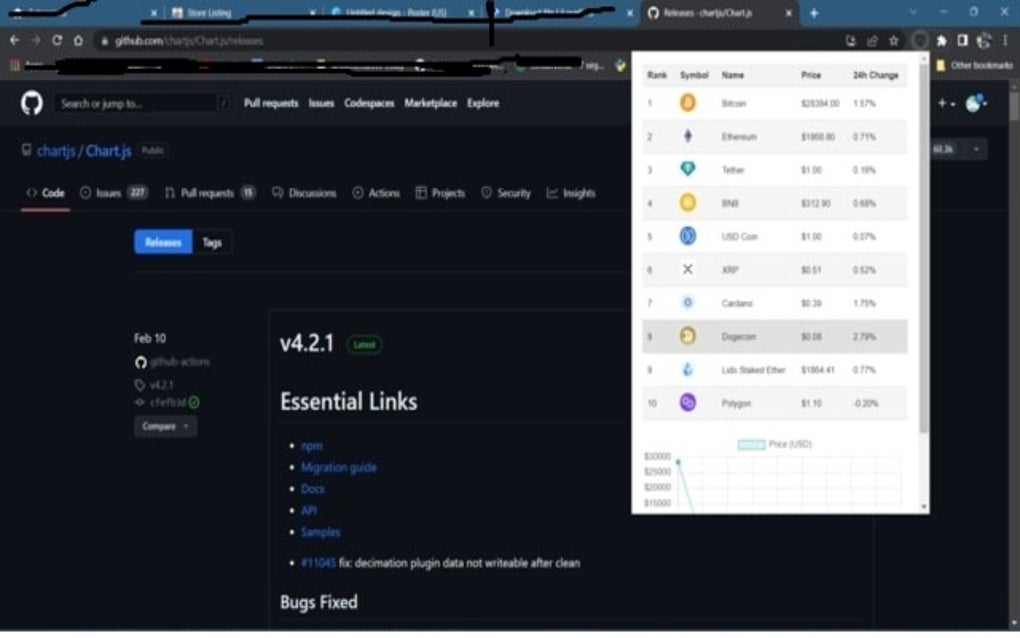Open the Code repository tab

46,193
